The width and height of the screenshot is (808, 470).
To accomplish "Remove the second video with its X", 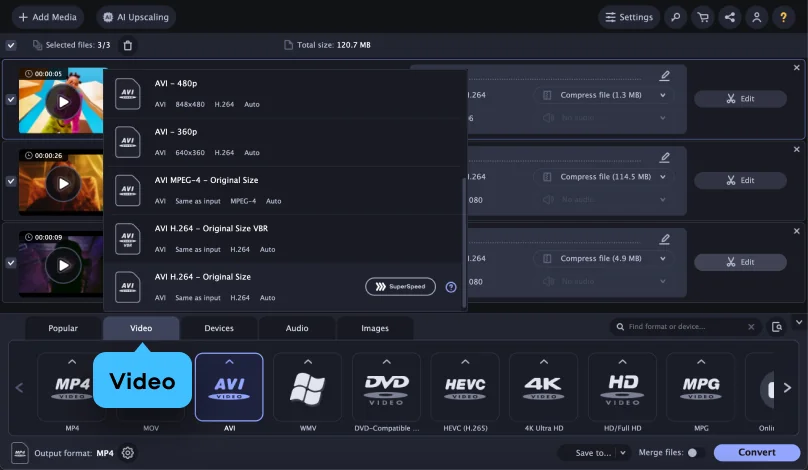I will 797,149.
